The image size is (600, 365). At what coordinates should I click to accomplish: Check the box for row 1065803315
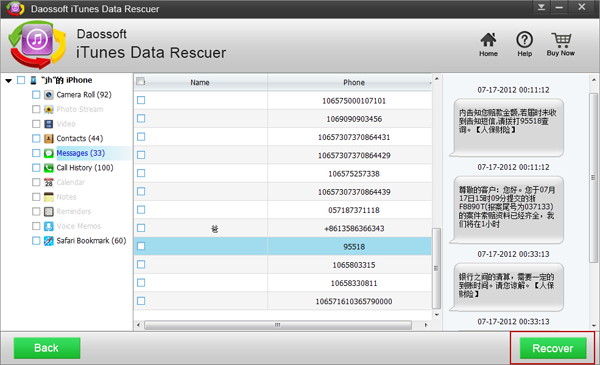(x=141, y=264)
